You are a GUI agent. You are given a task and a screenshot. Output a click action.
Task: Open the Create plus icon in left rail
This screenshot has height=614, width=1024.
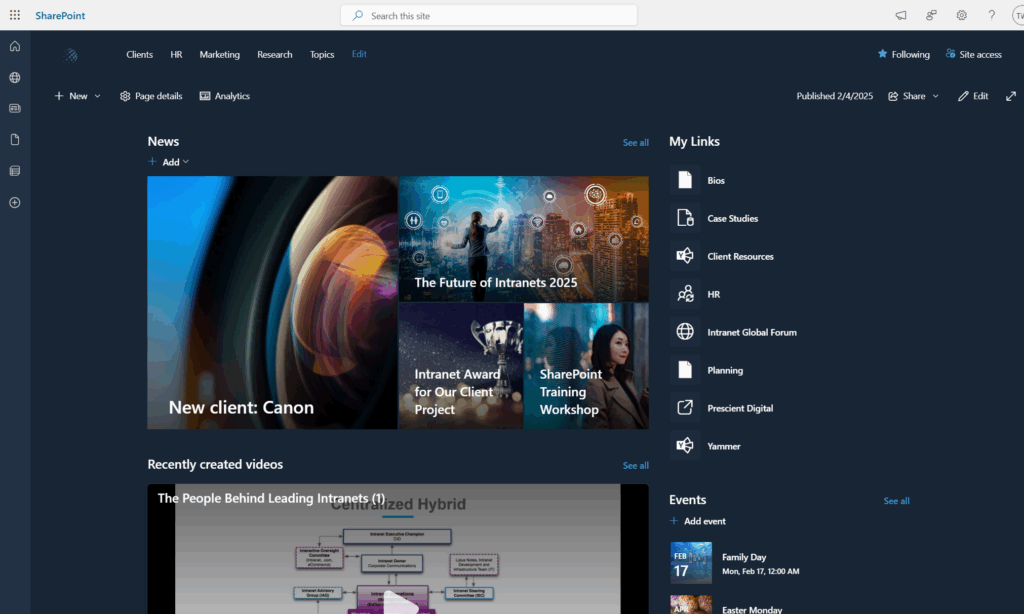pos(15,202)
